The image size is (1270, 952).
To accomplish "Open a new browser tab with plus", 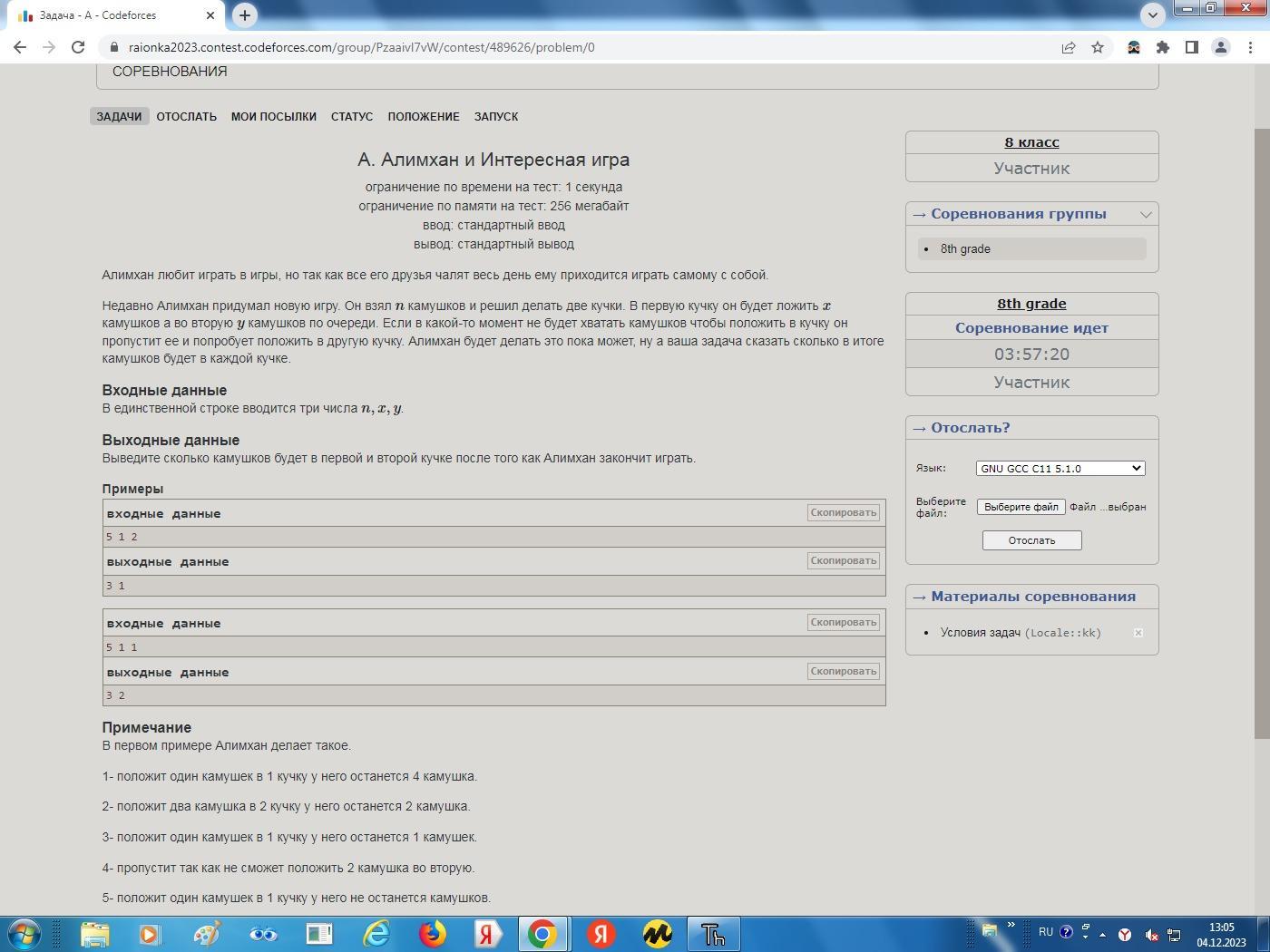I will (245, 15).
